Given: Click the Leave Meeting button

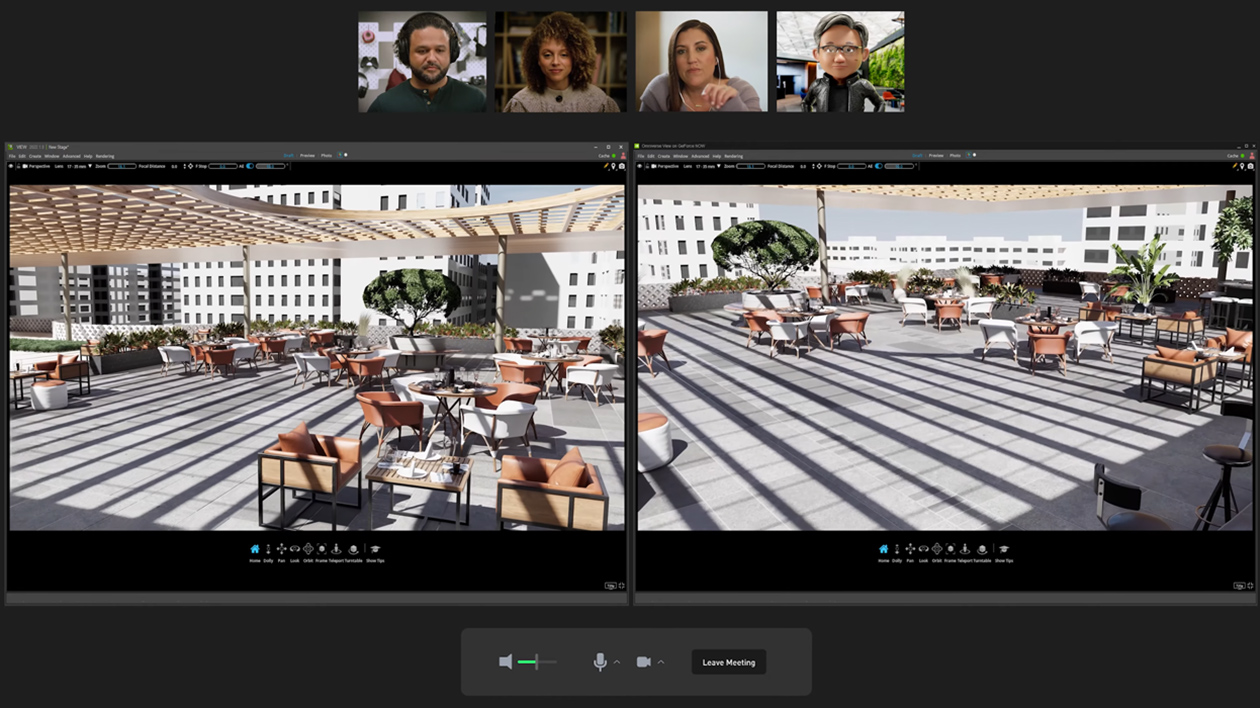Looking at the screenshot, I should point(728,662).
